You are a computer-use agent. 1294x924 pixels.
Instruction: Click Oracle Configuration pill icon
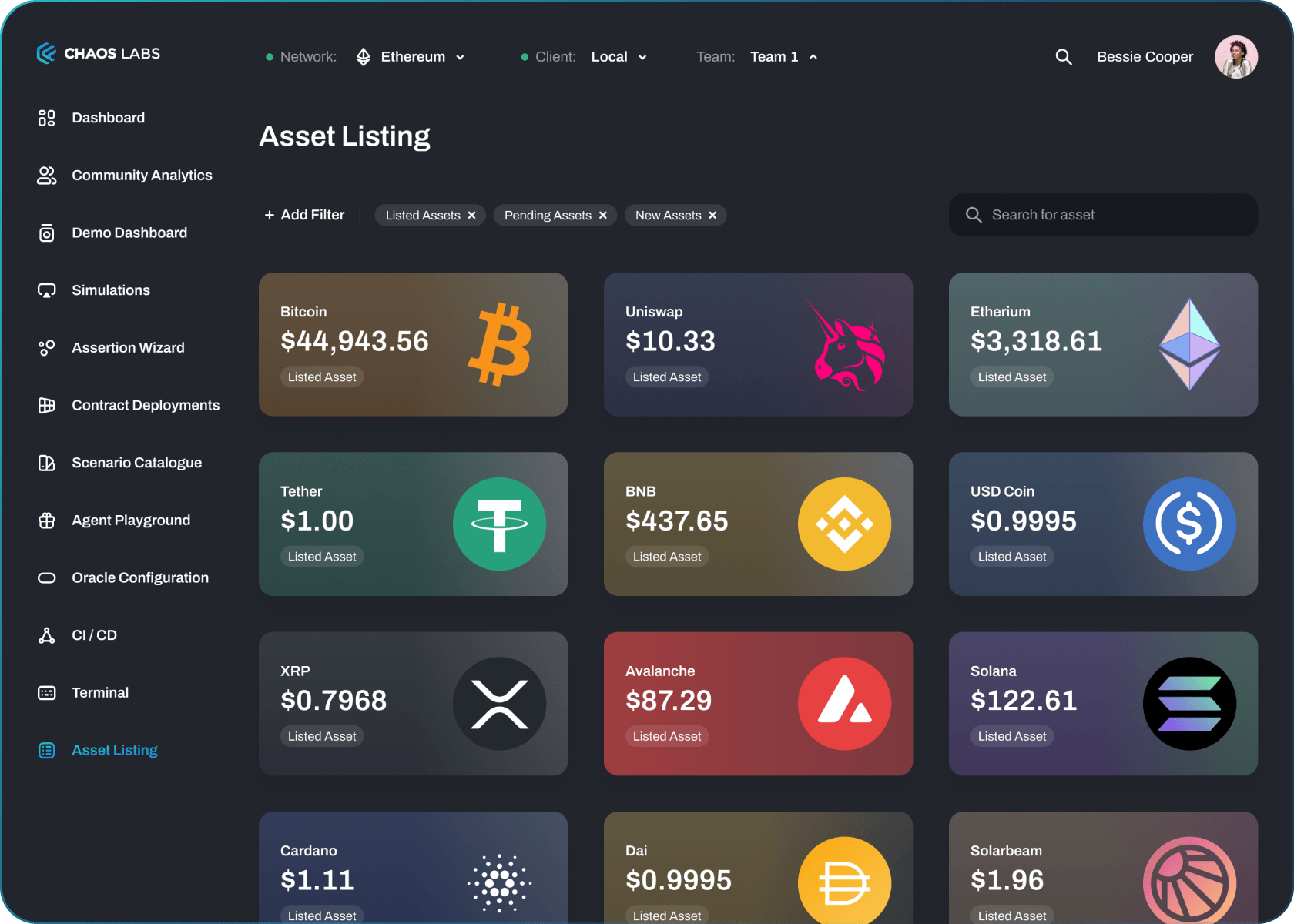(47, 577)
